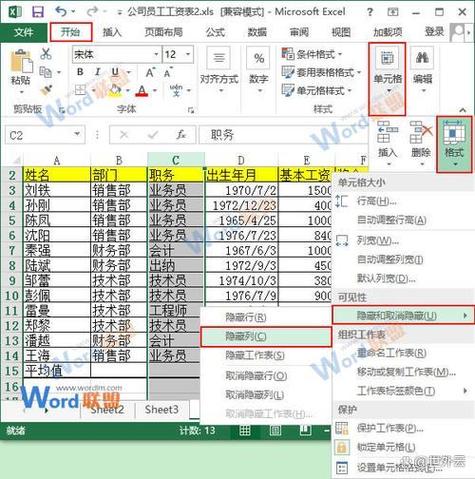Click the formula bar cancel X icon
The height and width of the screenshot is (479, 475).
[124, 135]
